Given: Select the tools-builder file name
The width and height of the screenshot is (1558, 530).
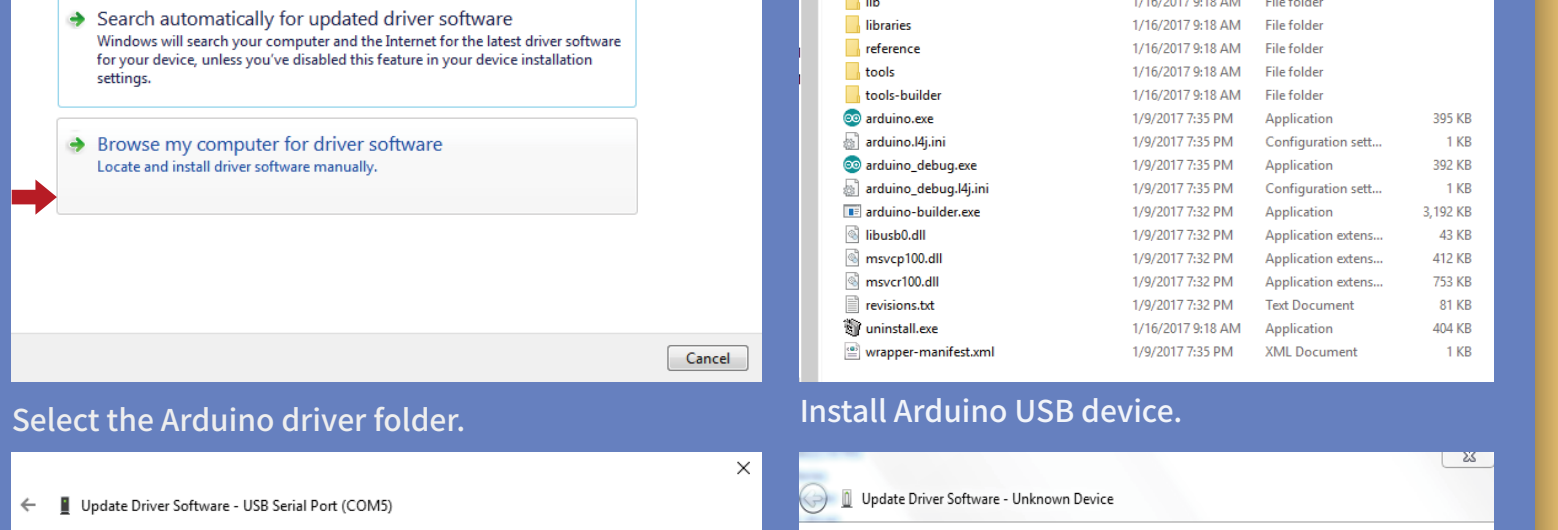Looking at the screenshot, I should click(903, 95).
